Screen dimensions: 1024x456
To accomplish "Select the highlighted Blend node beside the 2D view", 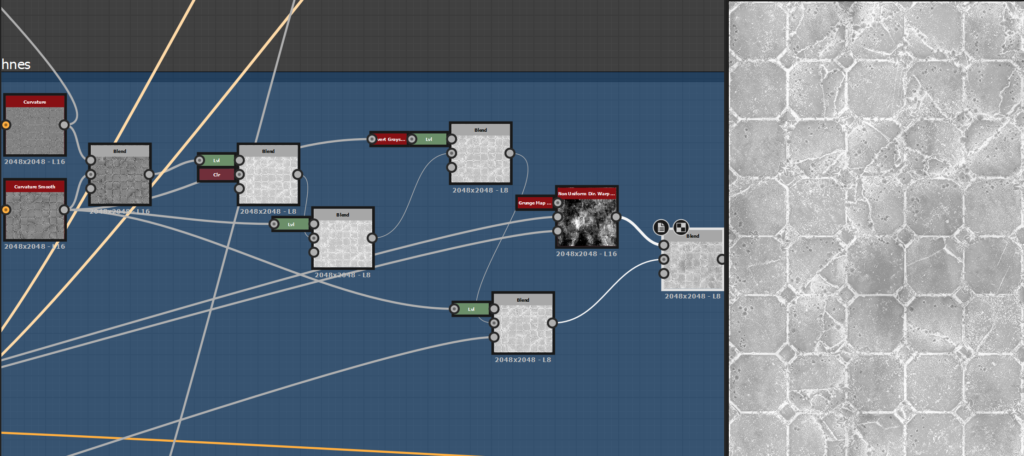I will pyautogui.click(x=694, y=259).
